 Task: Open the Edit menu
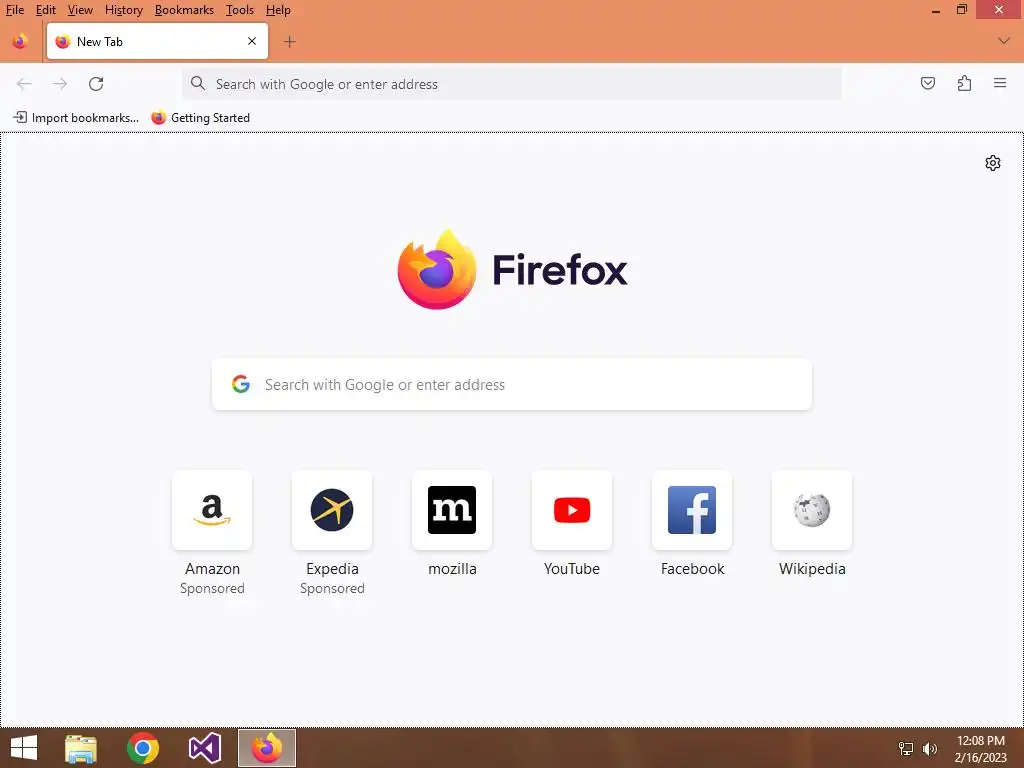pos(46,10)
